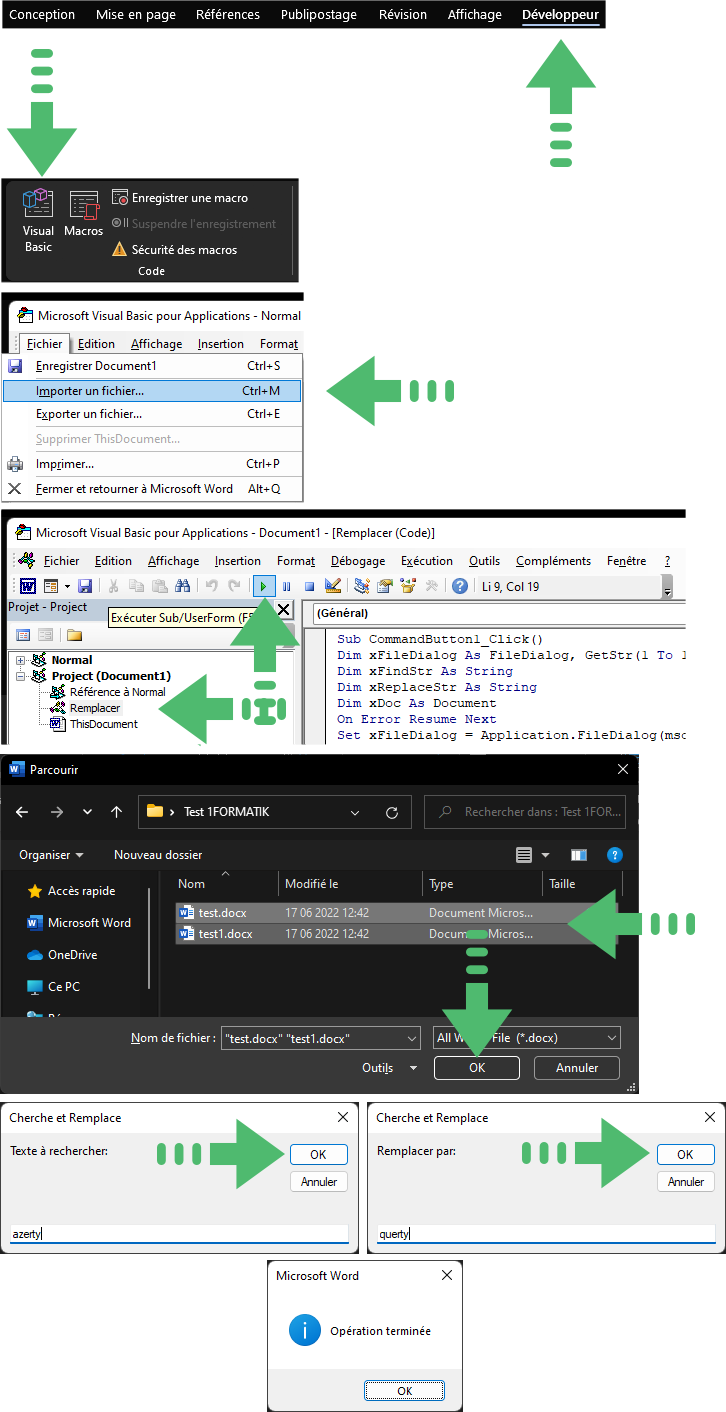726x1412 pixels.
Task: Toggle Design Mode icon in VBA toolbar
Action: pos(333,586)
